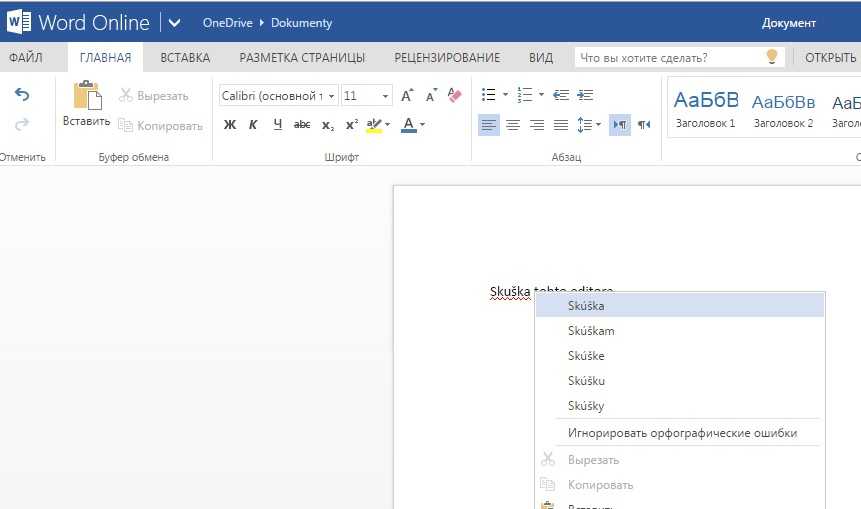Open the line spacing dropdown arrow
861x509 pixels.
(x=598, y=125)
